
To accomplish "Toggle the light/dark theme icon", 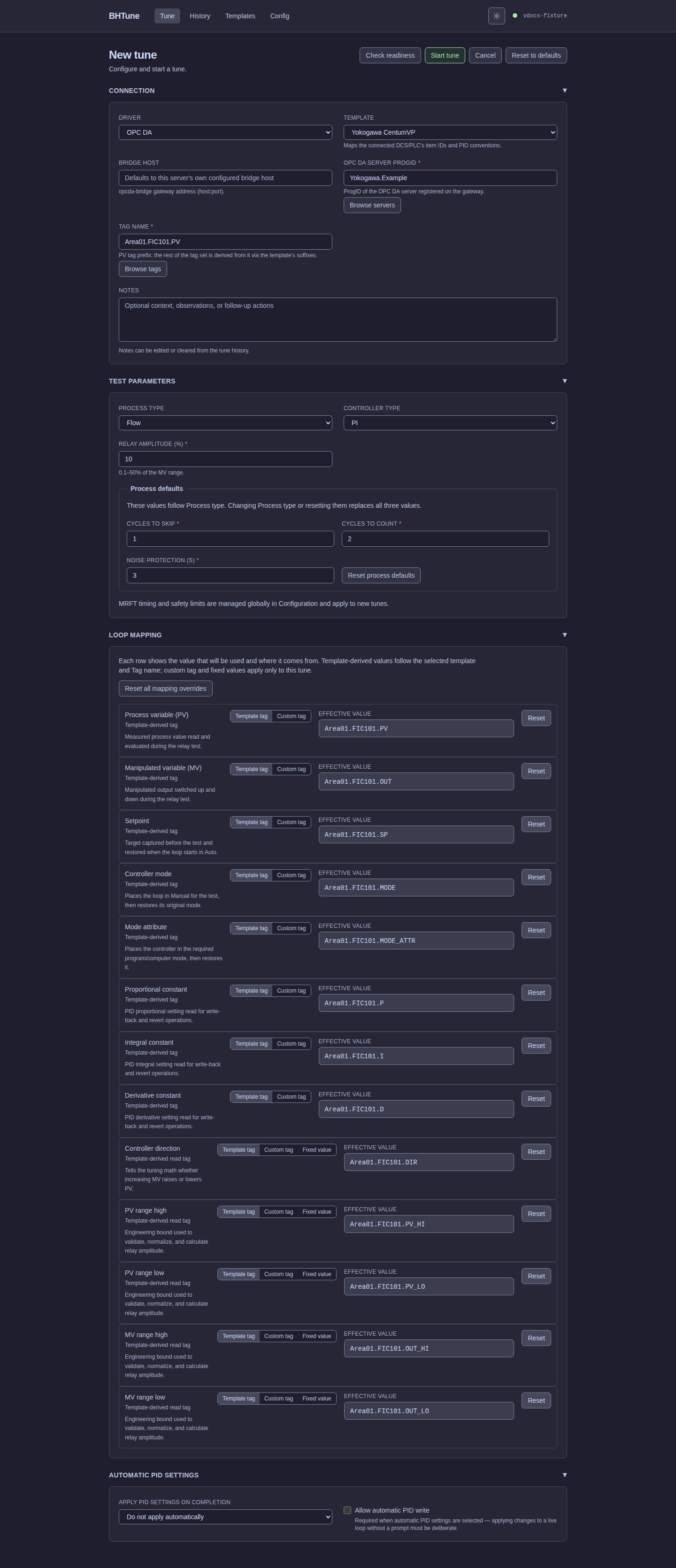I will click(496, 16).
